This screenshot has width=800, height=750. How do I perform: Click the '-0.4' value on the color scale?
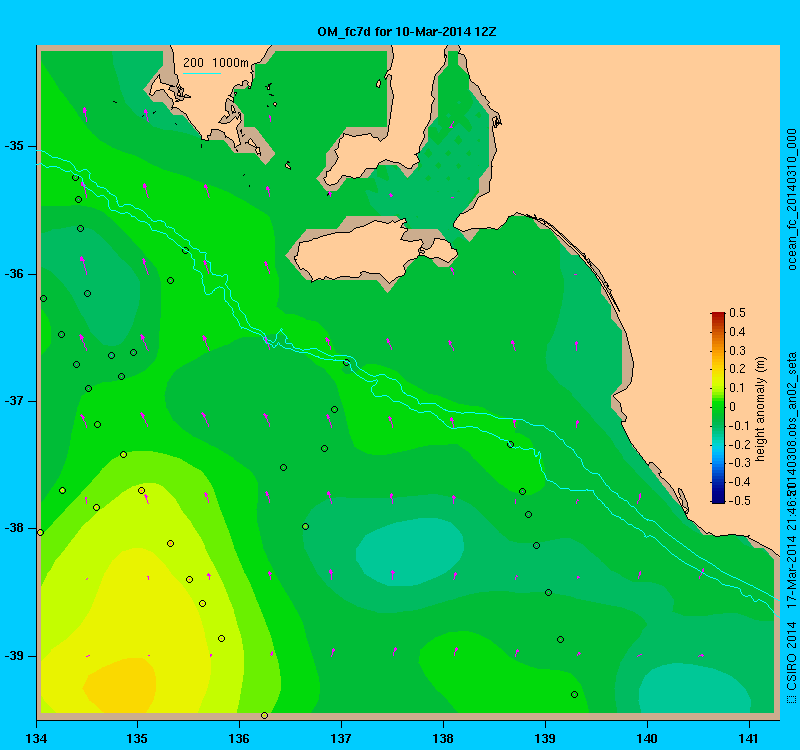(738, 482)
